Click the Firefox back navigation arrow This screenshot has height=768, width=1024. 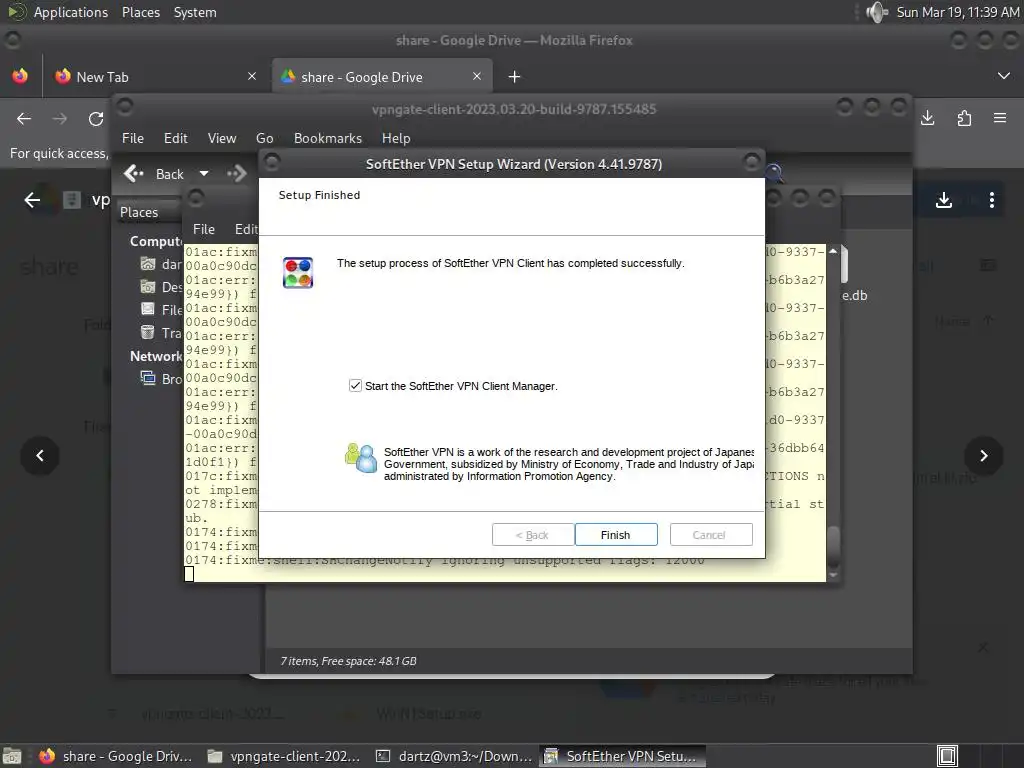pos(24,119)
